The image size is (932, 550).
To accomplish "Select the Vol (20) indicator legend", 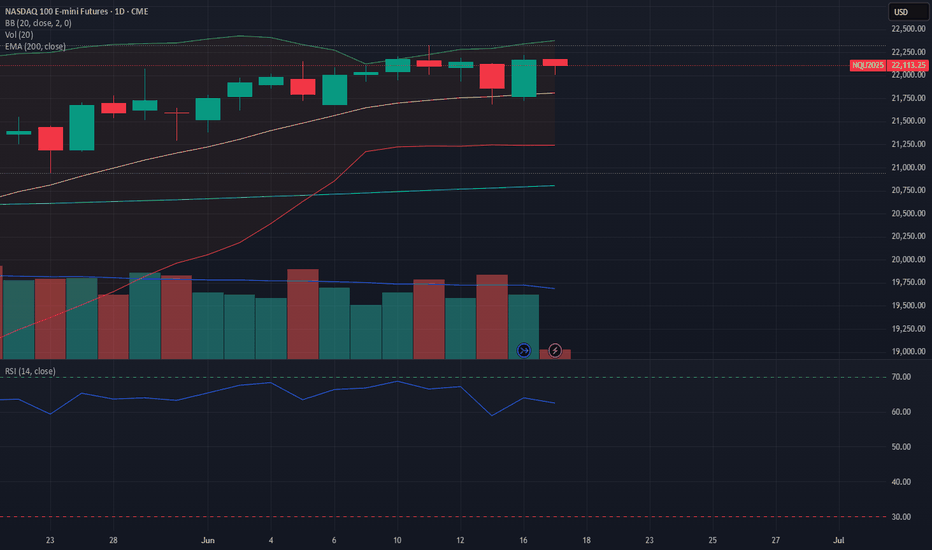I will [x=19, y=34].
